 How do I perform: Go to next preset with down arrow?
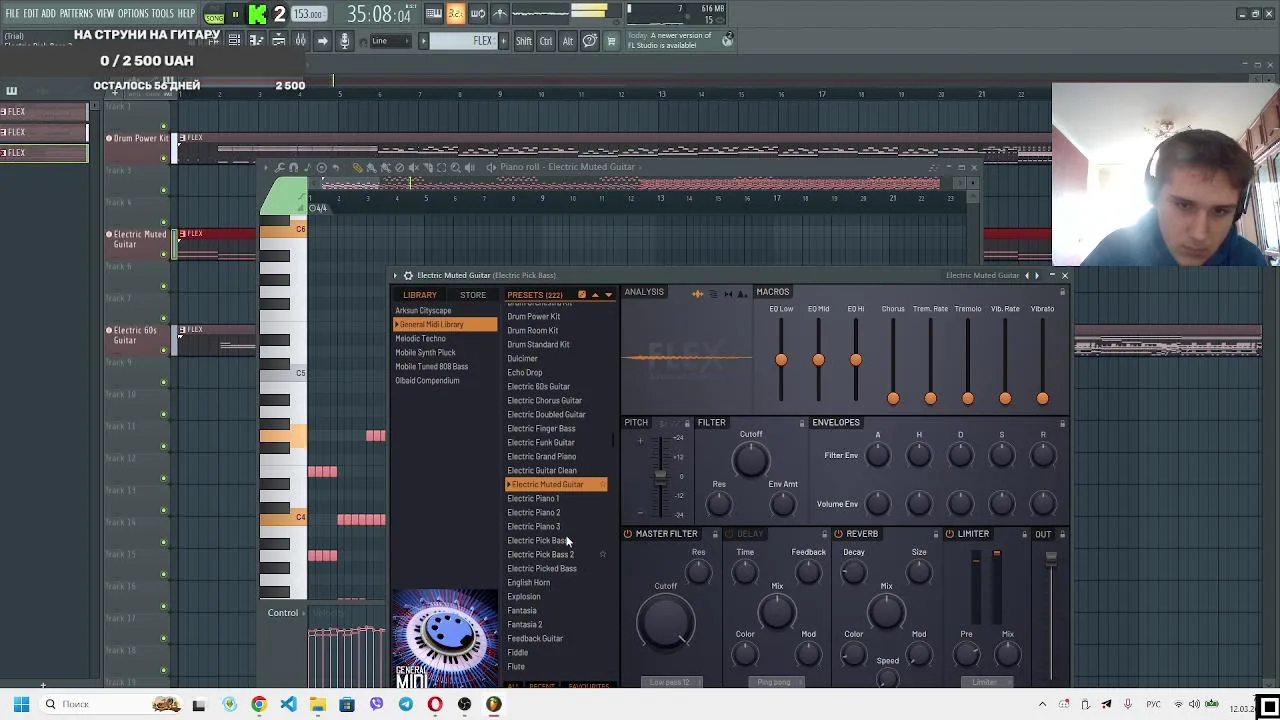[608, 295]
